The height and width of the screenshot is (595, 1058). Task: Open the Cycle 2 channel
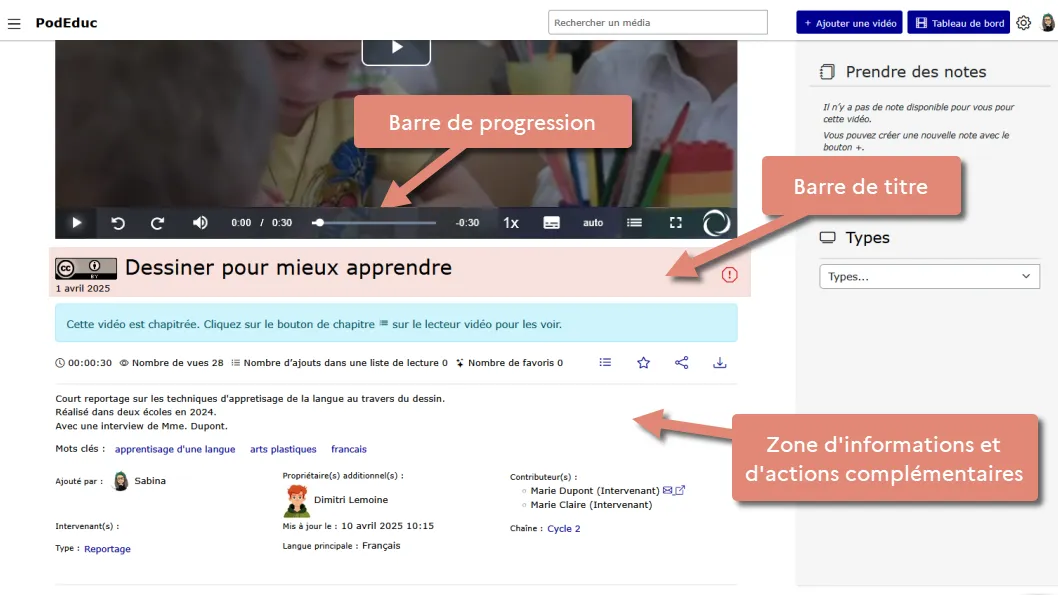563,529
